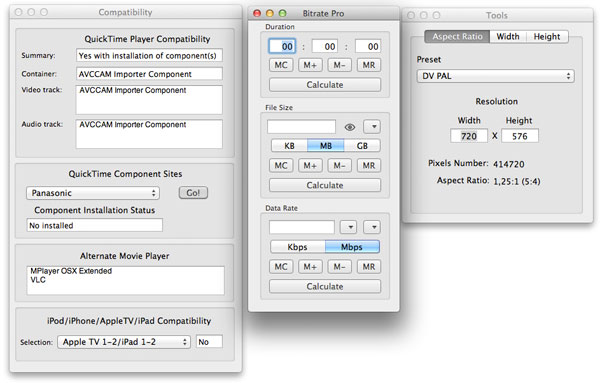The height and width of the screenshot is (383, 600).
Task: Click MR in the File Size section
Action: 369,166
